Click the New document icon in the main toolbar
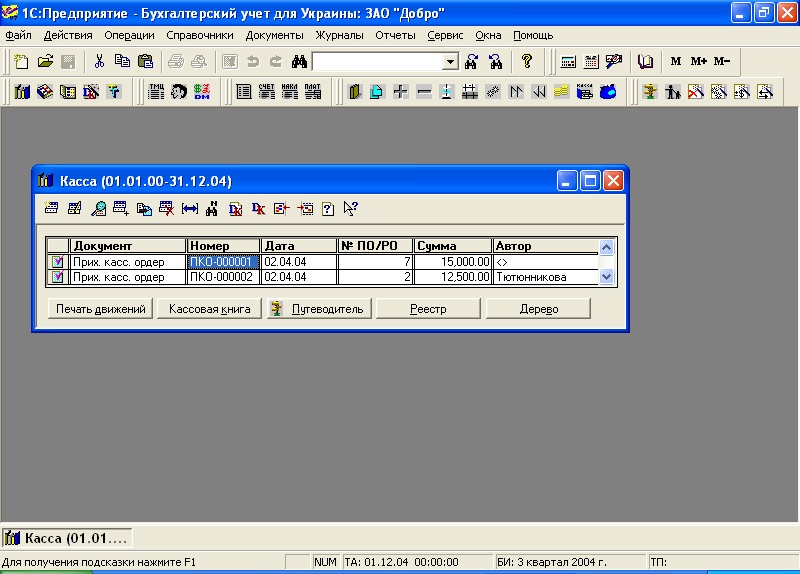The image size is (800, 574). pos(21,62)
